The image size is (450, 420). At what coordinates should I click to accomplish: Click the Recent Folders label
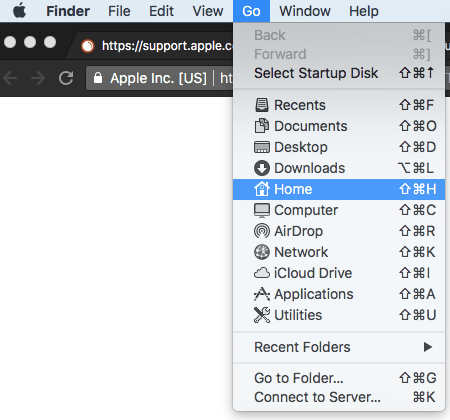[302, 347]
